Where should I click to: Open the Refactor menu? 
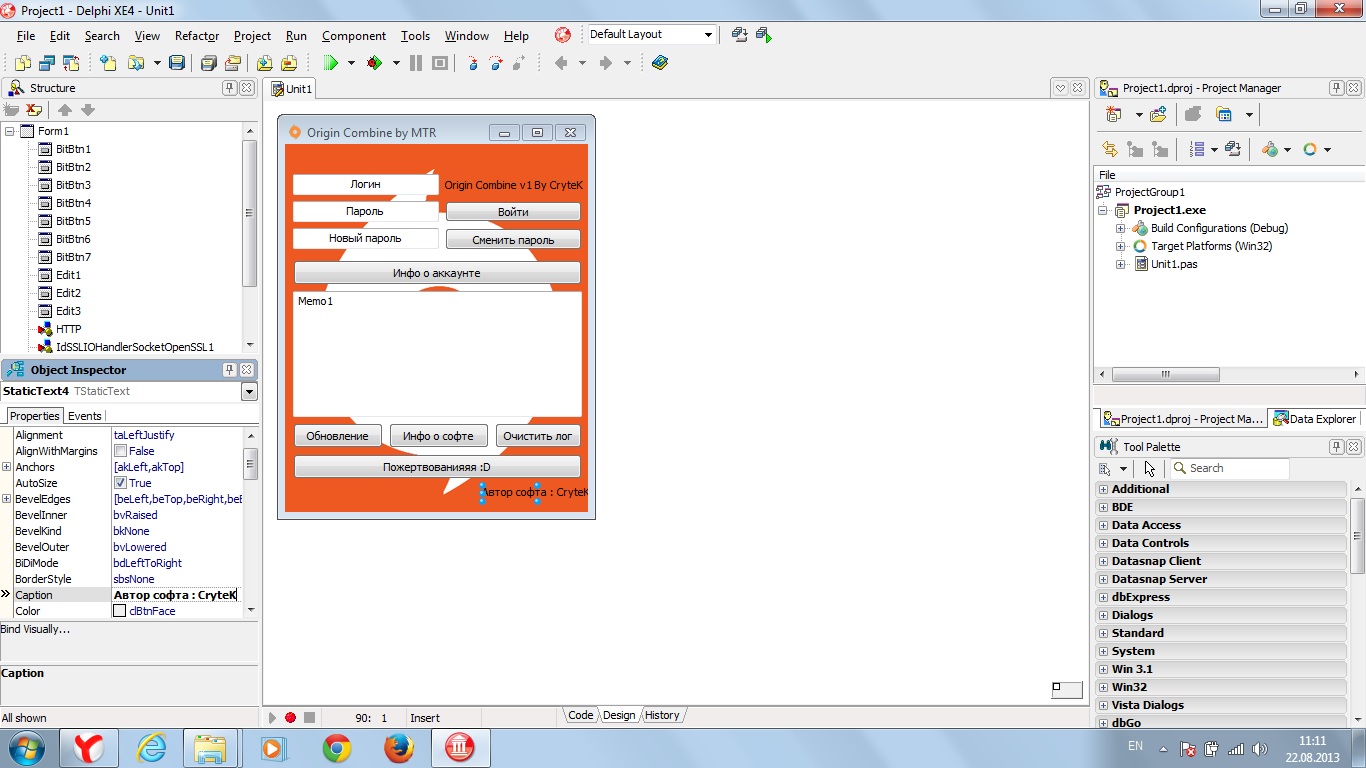click(x=197, y=36)
